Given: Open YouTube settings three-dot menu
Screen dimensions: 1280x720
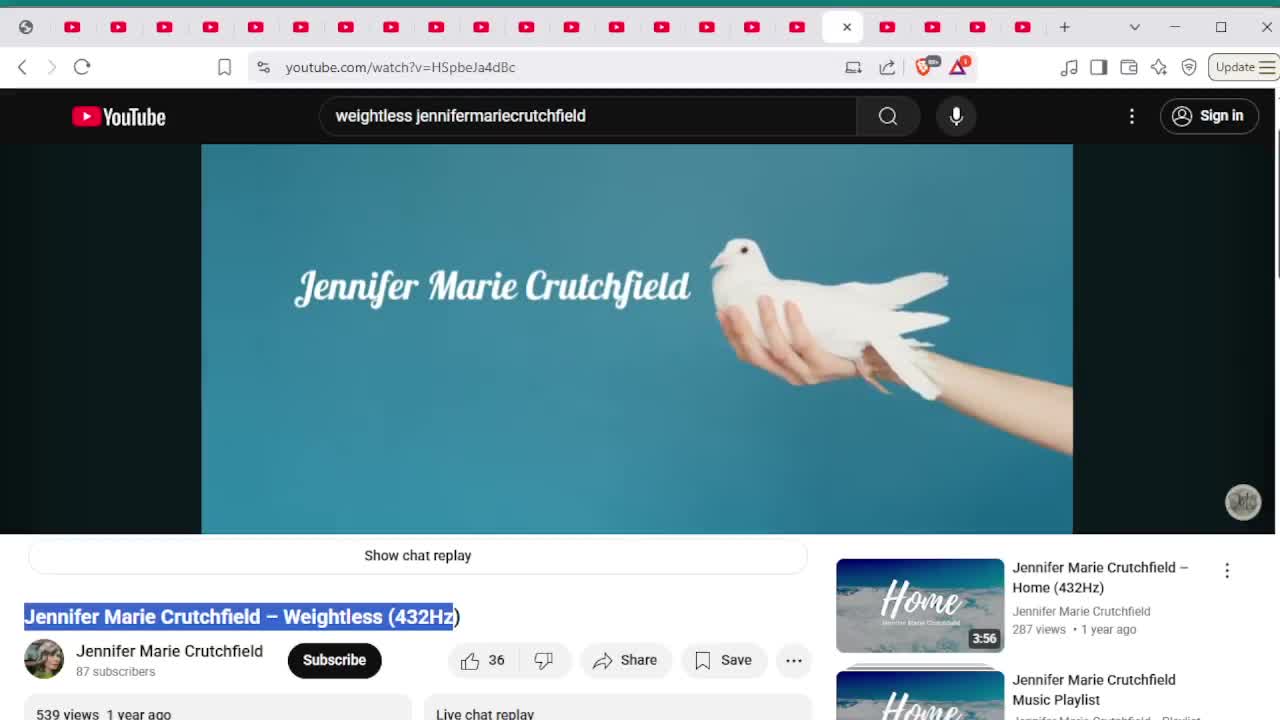Looking at the screenshot, I should coord(1132,116).
